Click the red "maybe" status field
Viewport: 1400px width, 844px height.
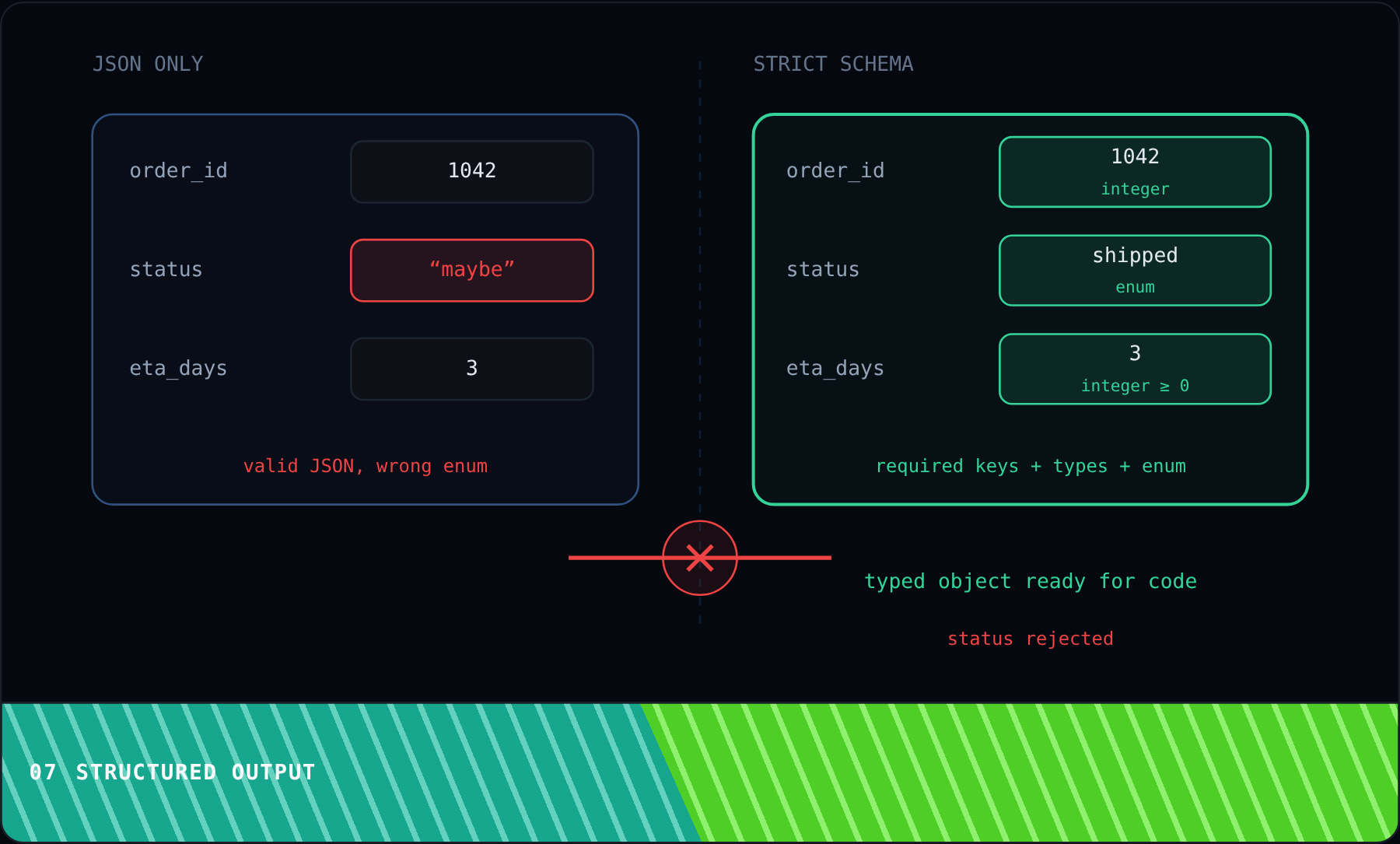coord(472,271)
